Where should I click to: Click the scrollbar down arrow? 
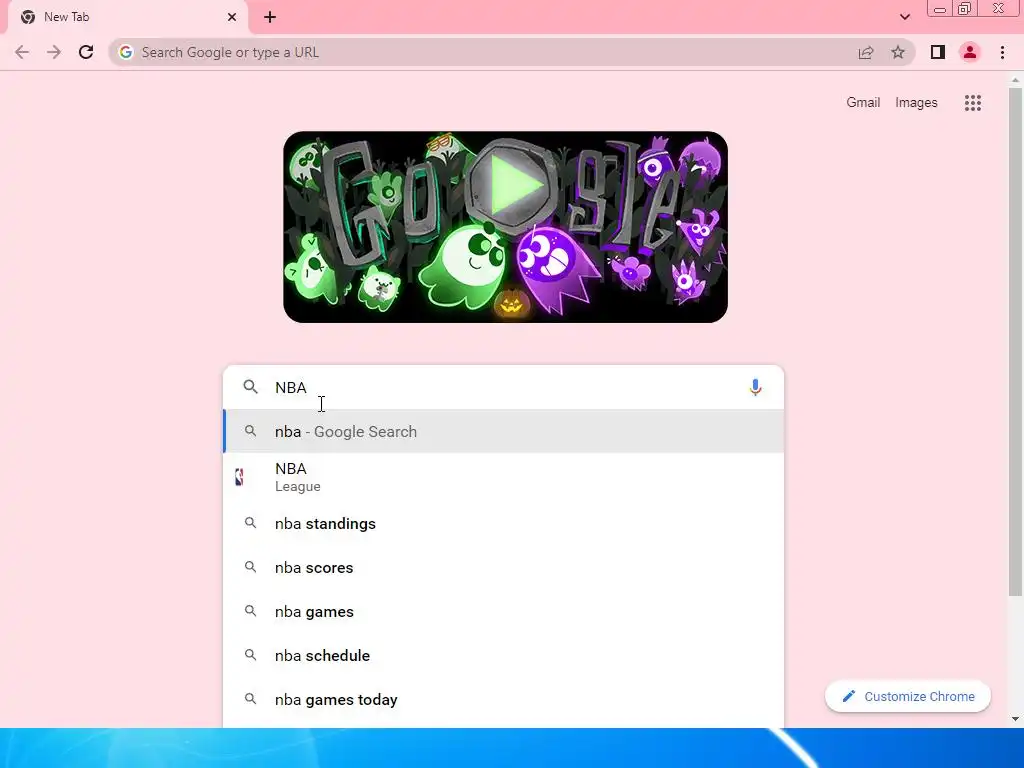click(x=1015, y=719)
